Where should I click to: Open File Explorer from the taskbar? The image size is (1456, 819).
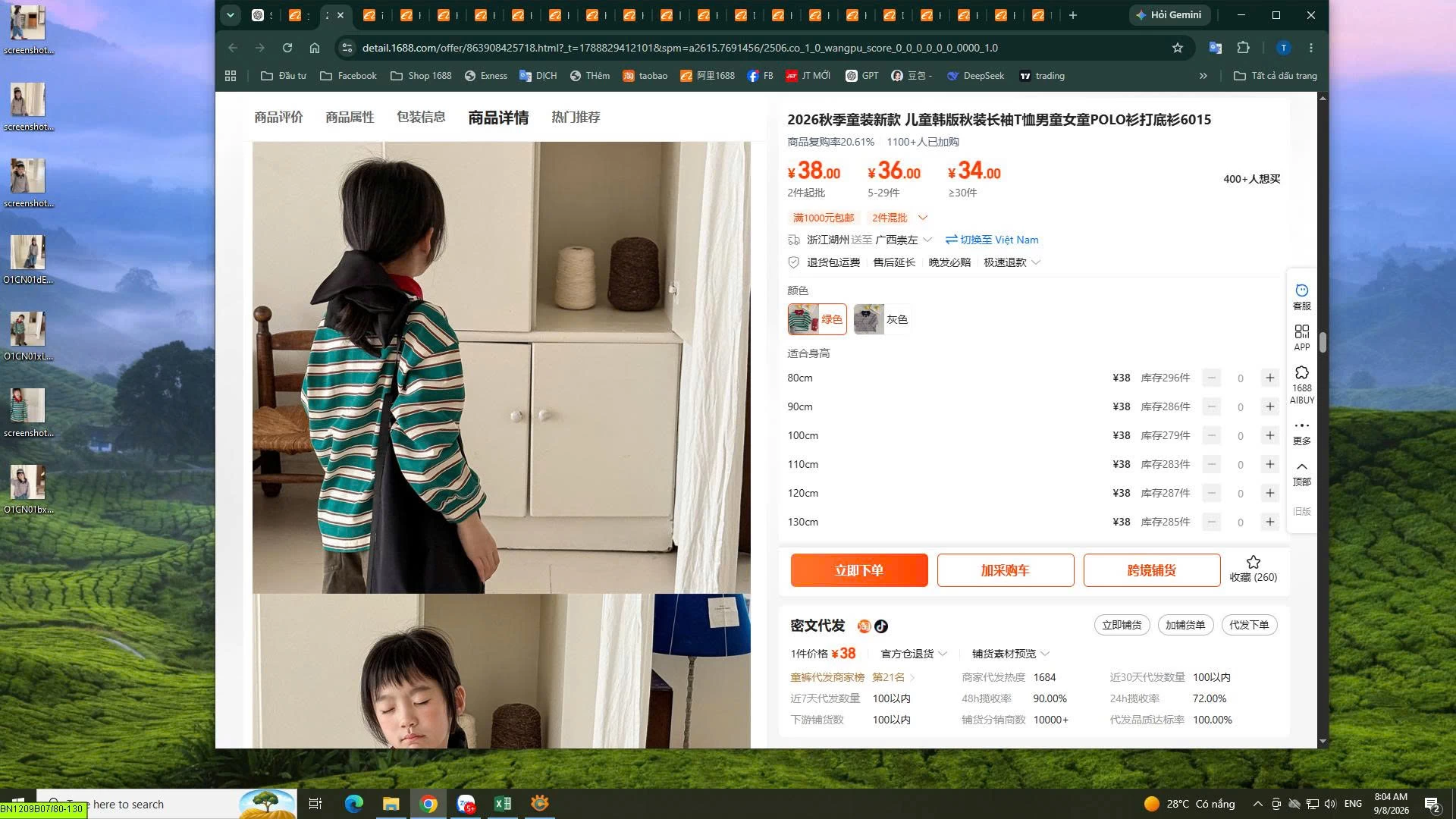pos(391,804)
